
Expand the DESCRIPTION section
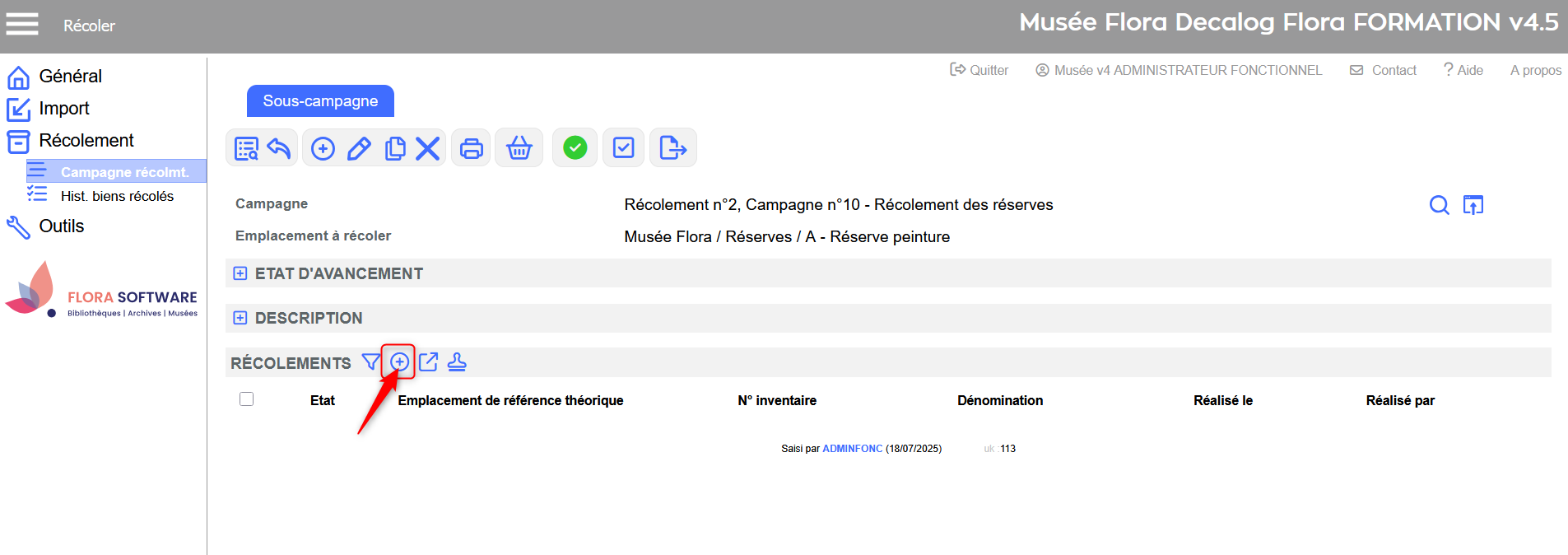coord(240,318)
